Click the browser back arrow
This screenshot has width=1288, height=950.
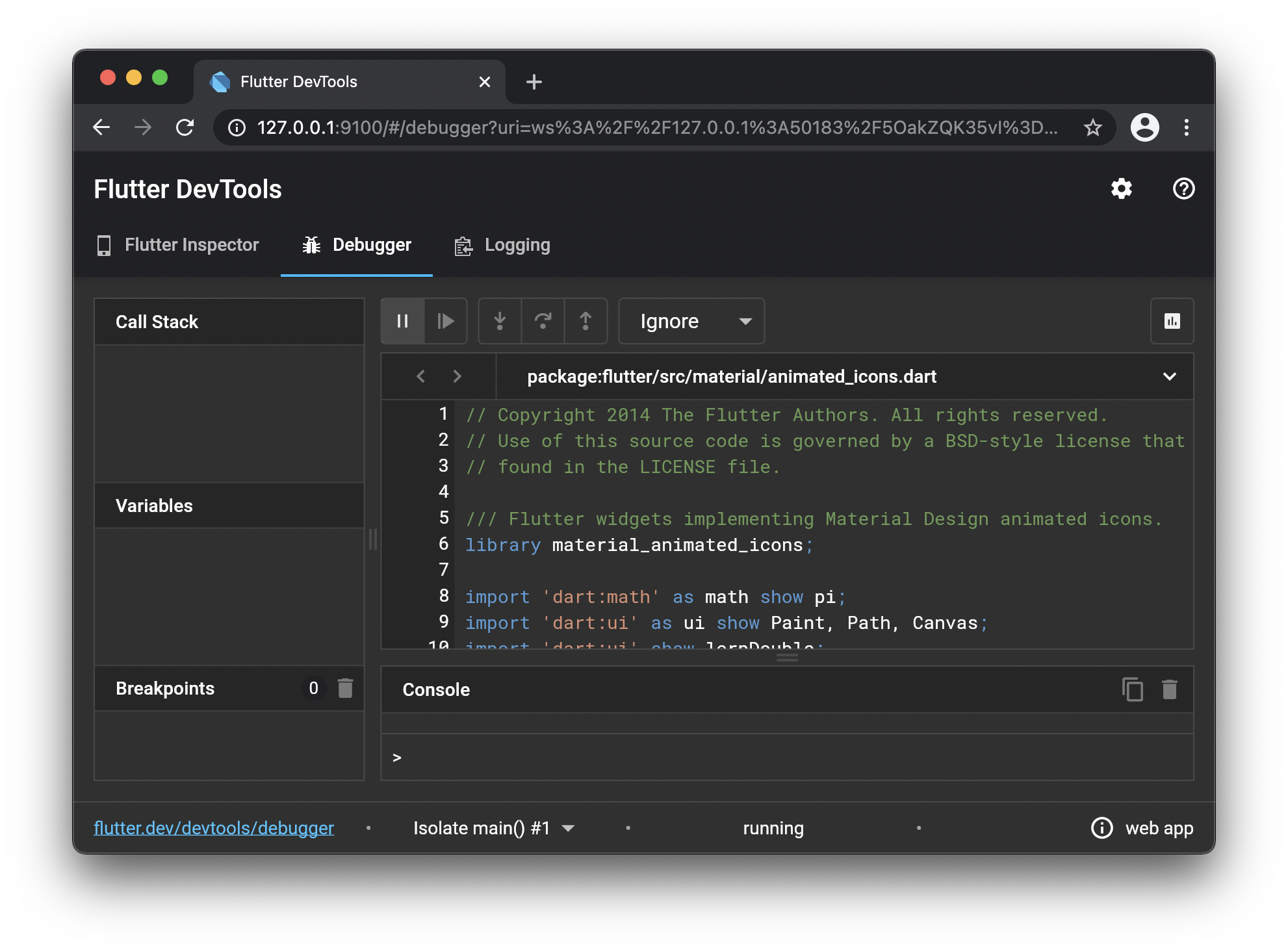point(102,127)
